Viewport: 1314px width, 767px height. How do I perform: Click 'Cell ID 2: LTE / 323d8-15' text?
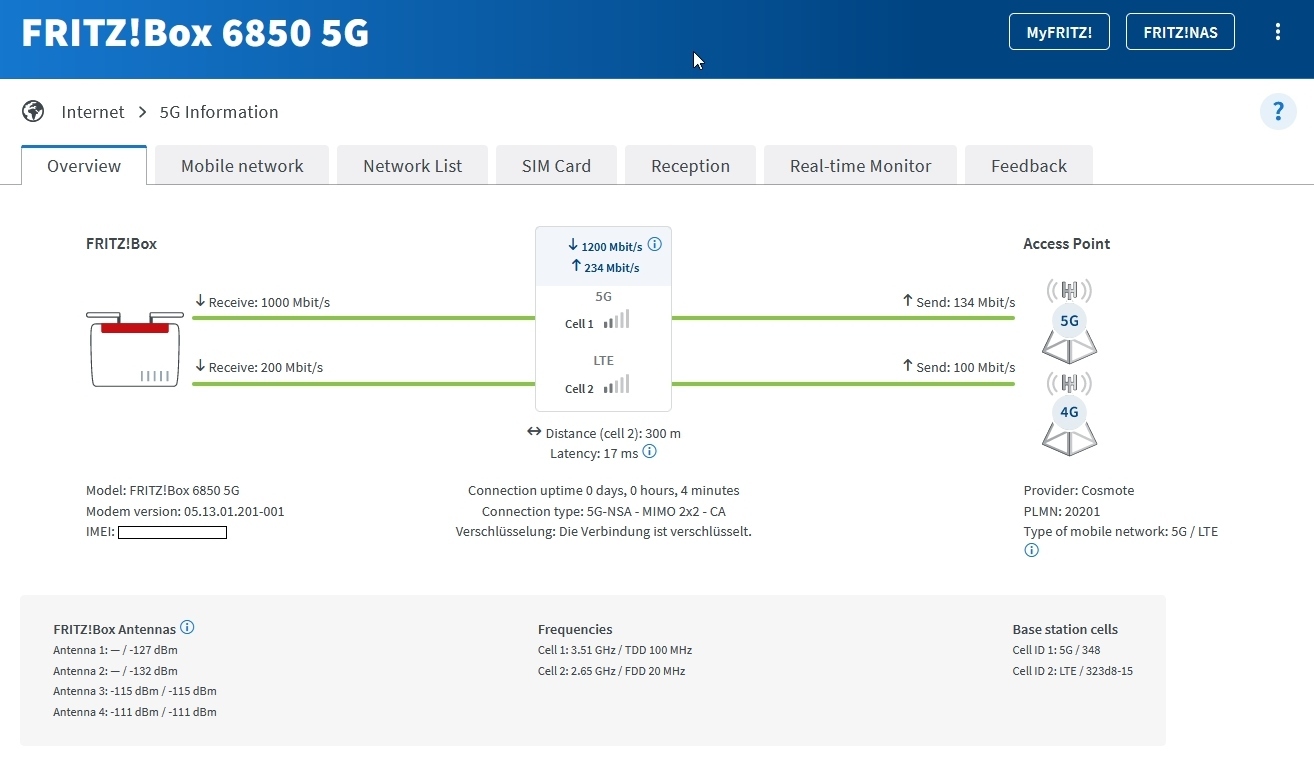pos(1072,671)
